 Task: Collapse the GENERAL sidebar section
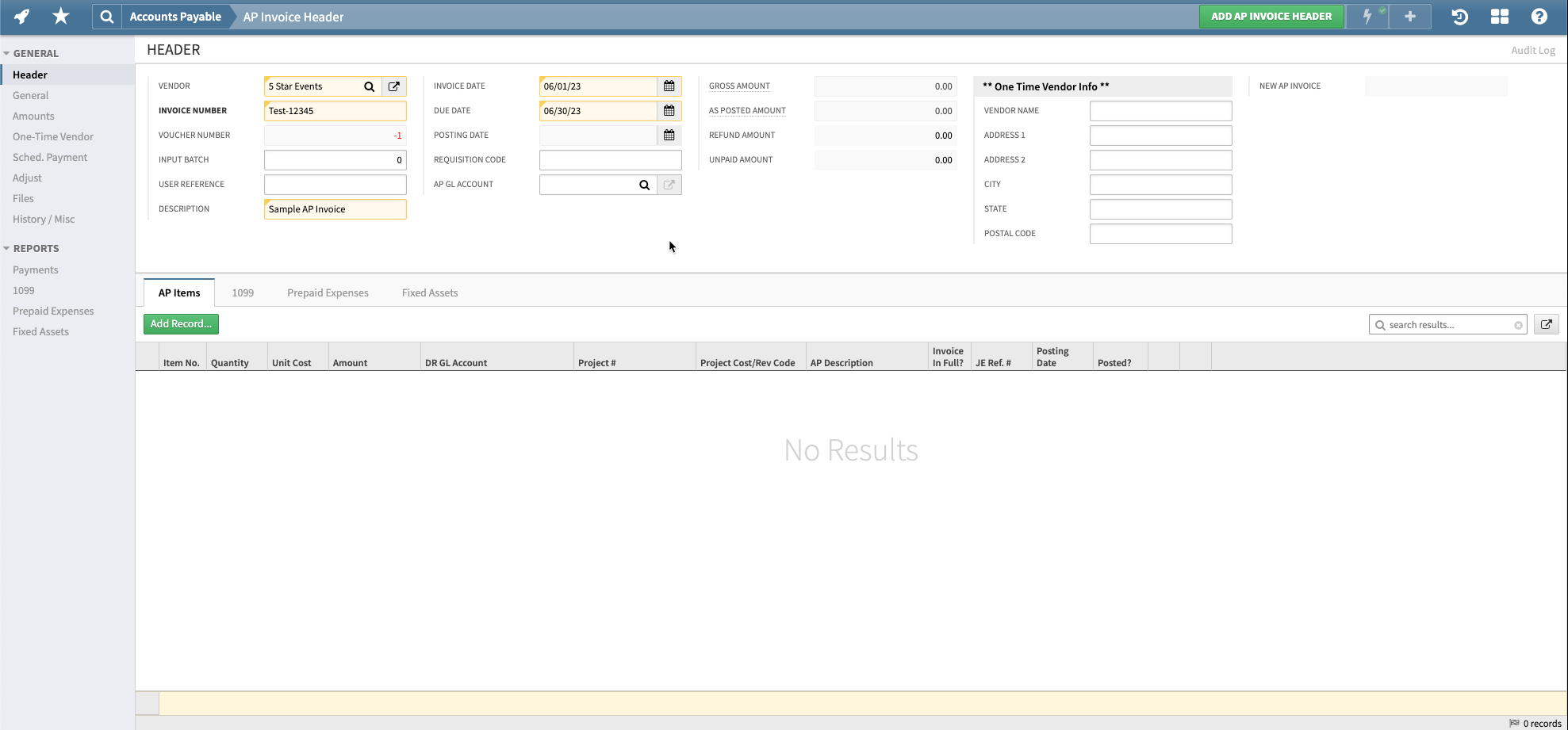[6, 52]
